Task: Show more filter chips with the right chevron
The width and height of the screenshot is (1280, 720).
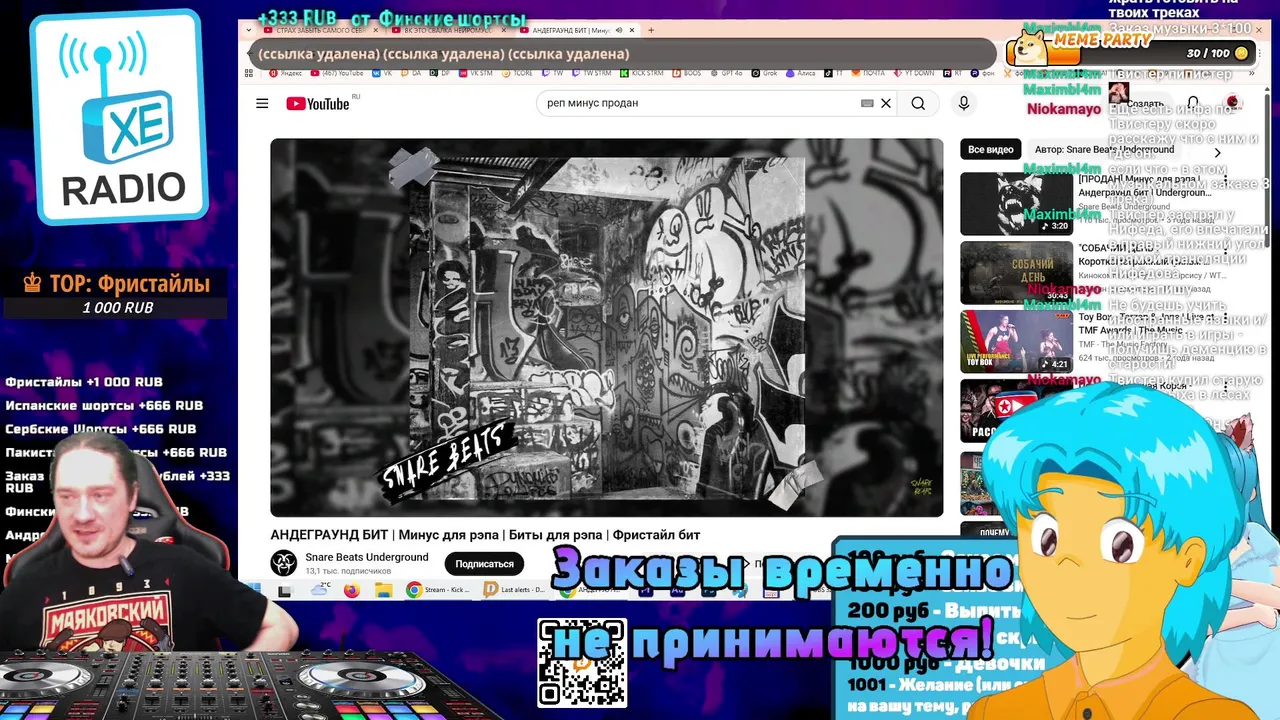Action: coord(1217,152)
